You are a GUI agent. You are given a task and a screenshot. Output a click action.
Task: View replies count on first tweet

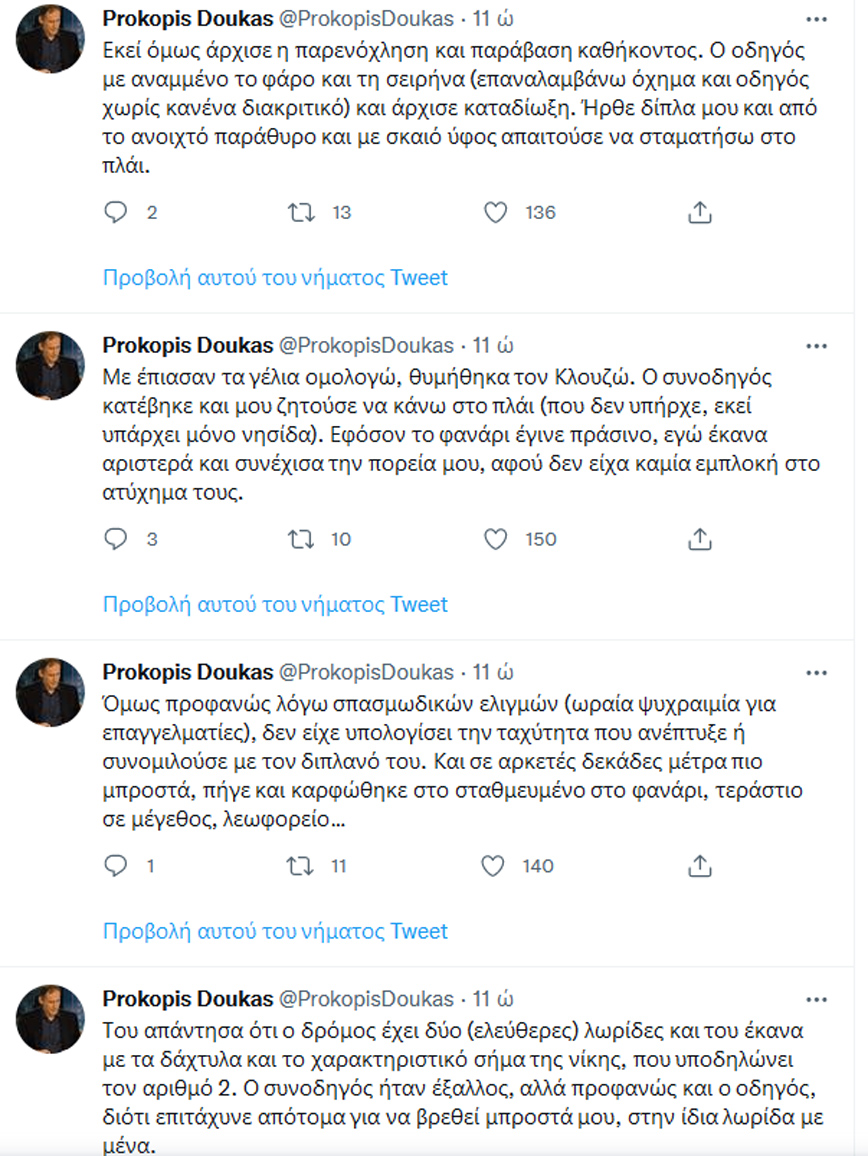click(144, 212)
